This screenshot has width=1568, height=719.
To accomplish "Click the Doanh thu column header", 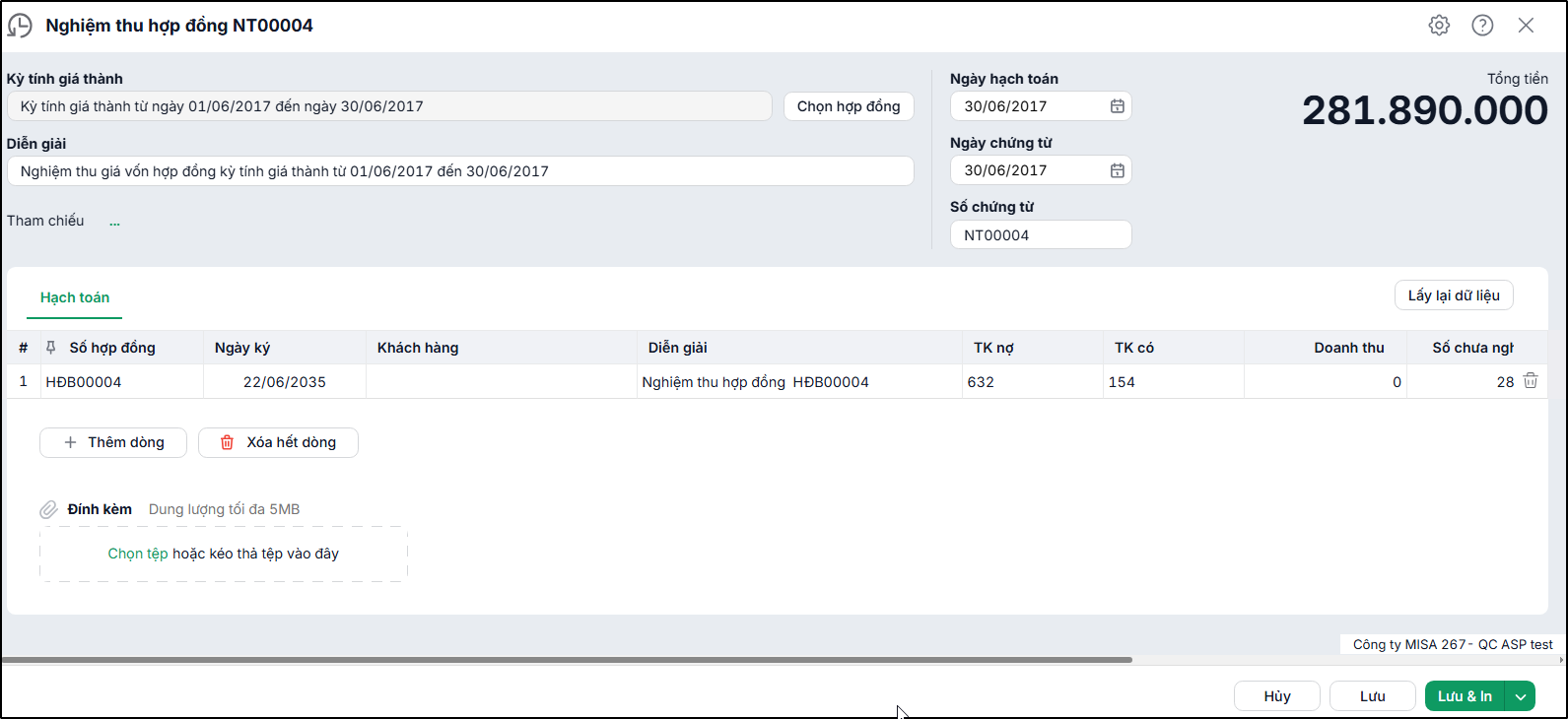I will click(x=1326, y=348).
